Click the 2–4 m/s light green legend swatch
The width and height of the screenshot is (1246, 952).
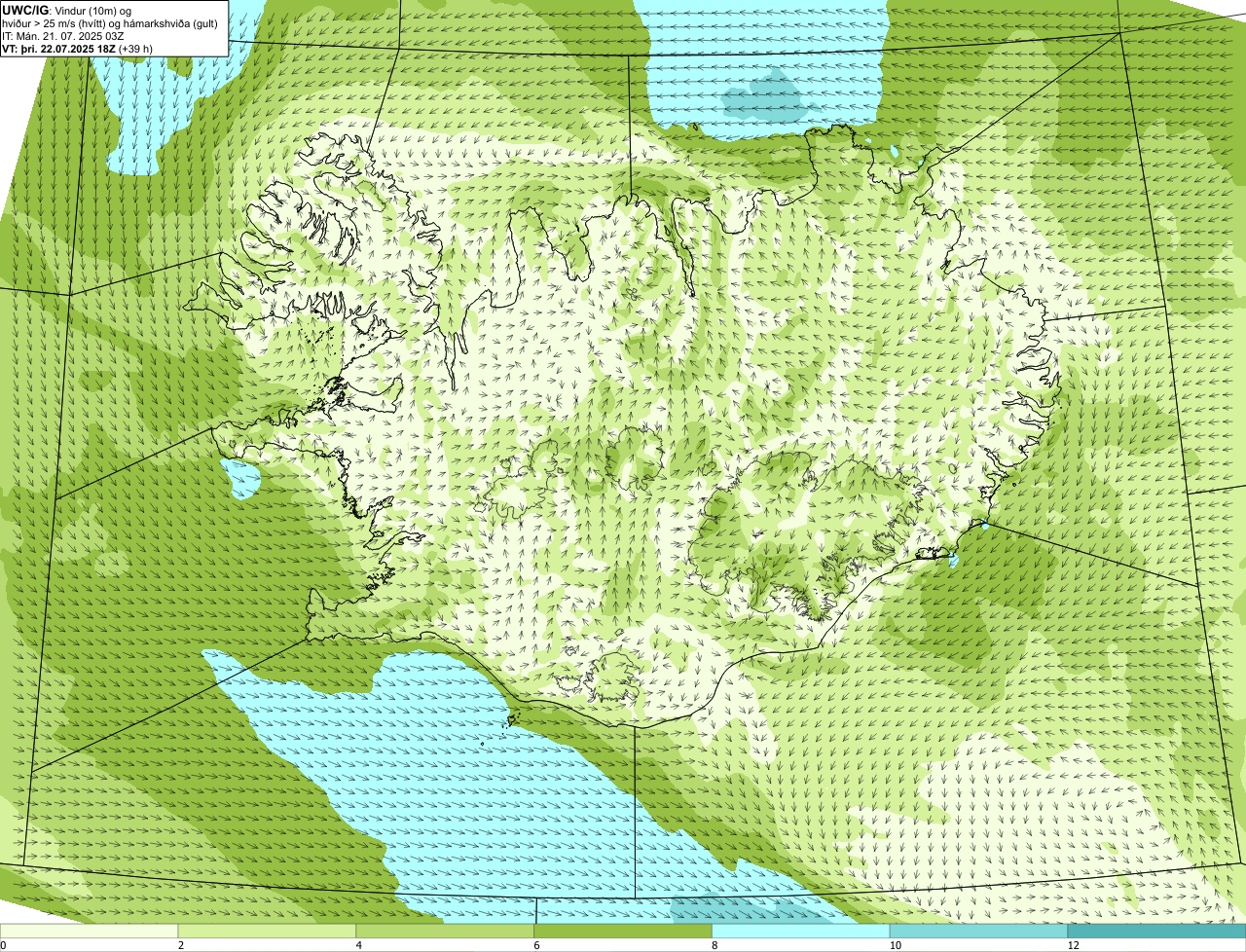pyautogui.click(x=268, y=931)
